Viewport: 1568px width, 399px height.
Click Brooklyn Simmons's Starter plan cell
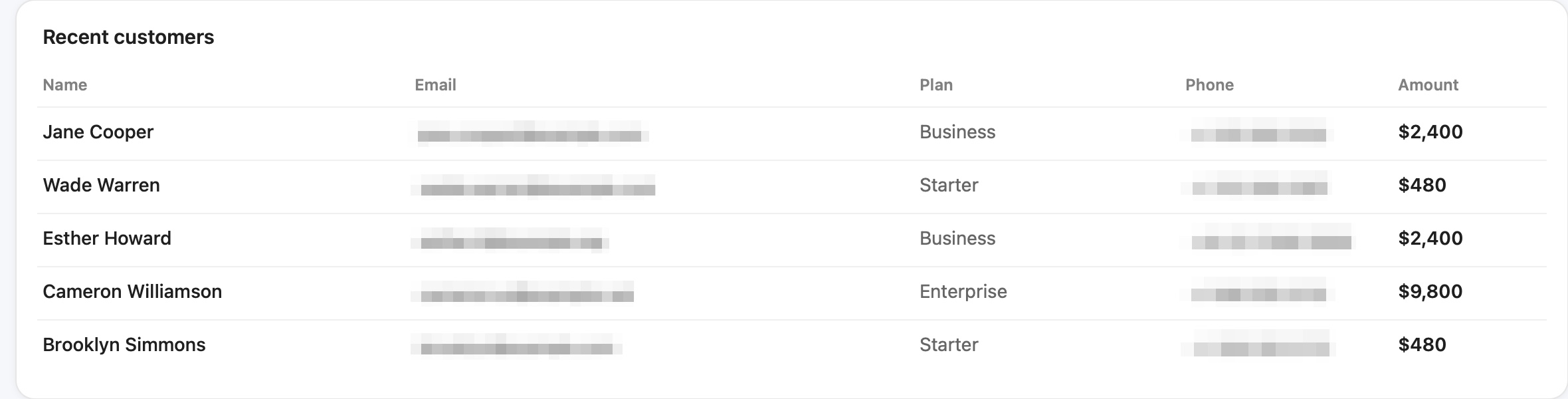(x=949, y=344)
